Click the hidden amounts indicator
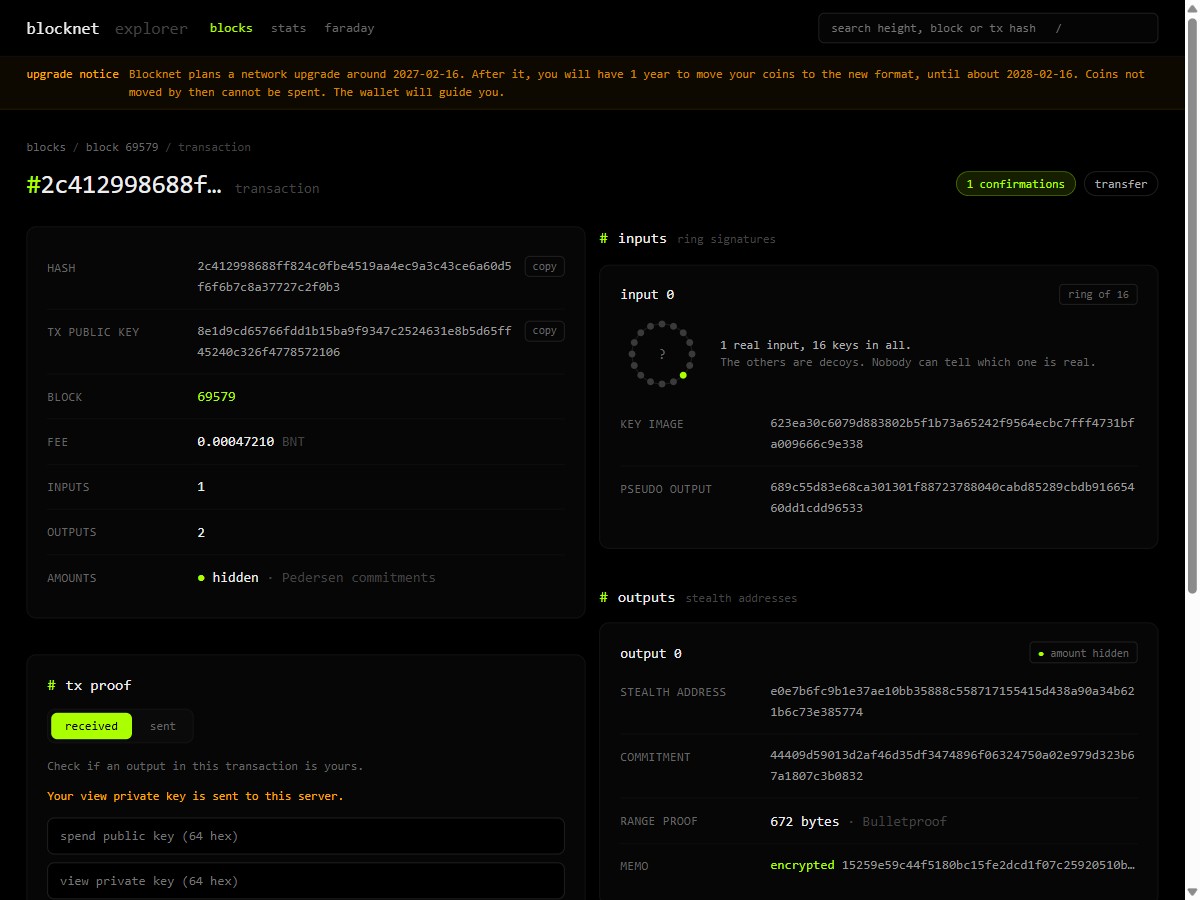This screenshot has height=900, width=1200. pos(228,577)
